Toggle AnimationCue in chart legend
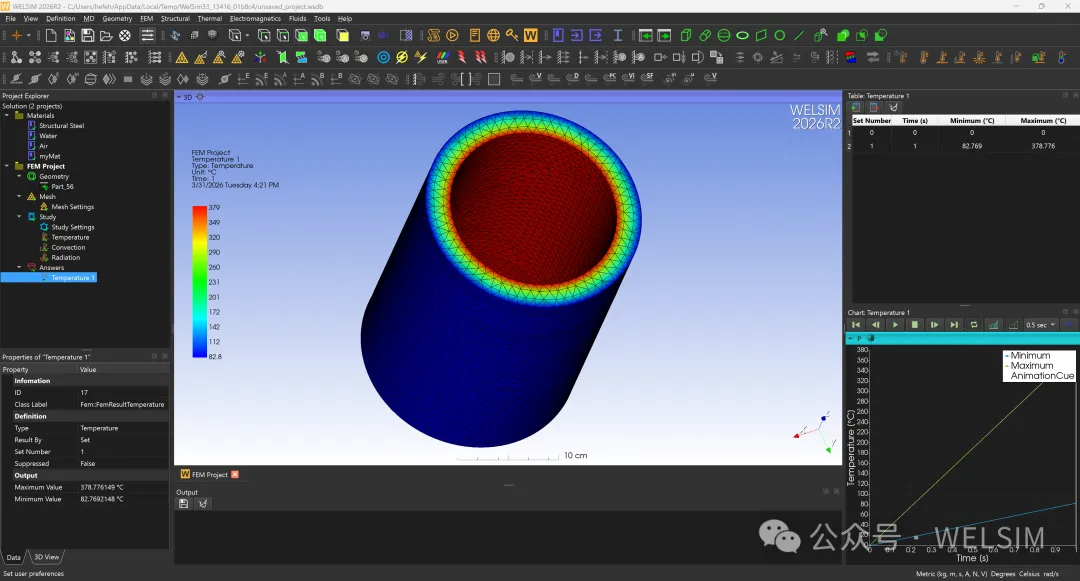Viewport: 1080px width, 581px height. point(1041,376)
